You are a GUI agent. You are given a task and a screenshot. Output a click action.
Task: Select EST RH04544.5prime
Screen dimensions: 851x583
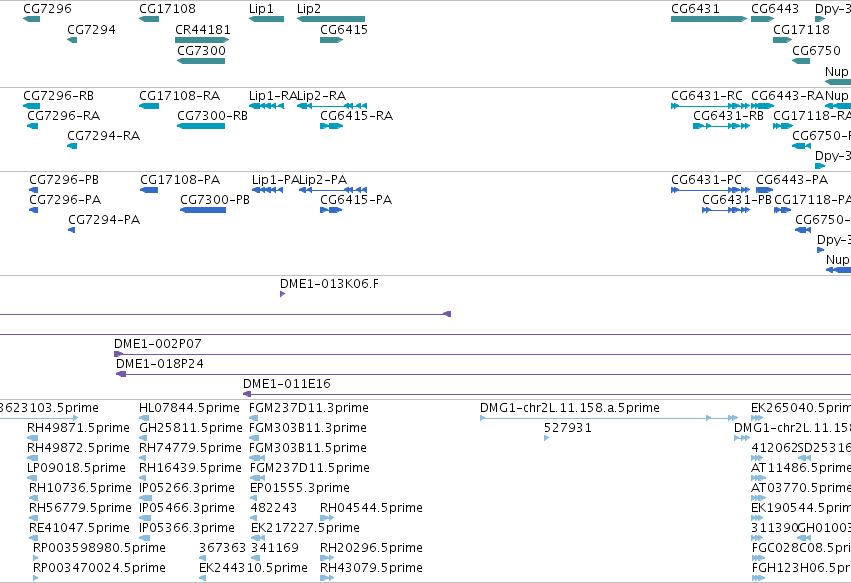point(327,518)
